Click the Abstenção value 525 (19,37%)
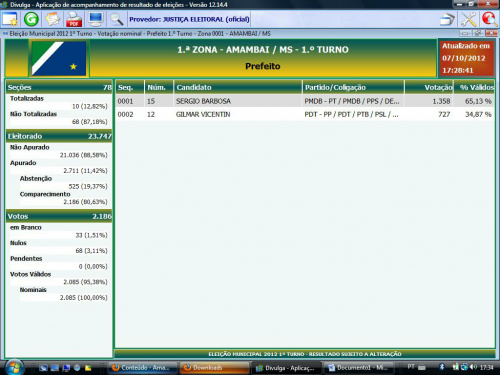 click(88, 186)
